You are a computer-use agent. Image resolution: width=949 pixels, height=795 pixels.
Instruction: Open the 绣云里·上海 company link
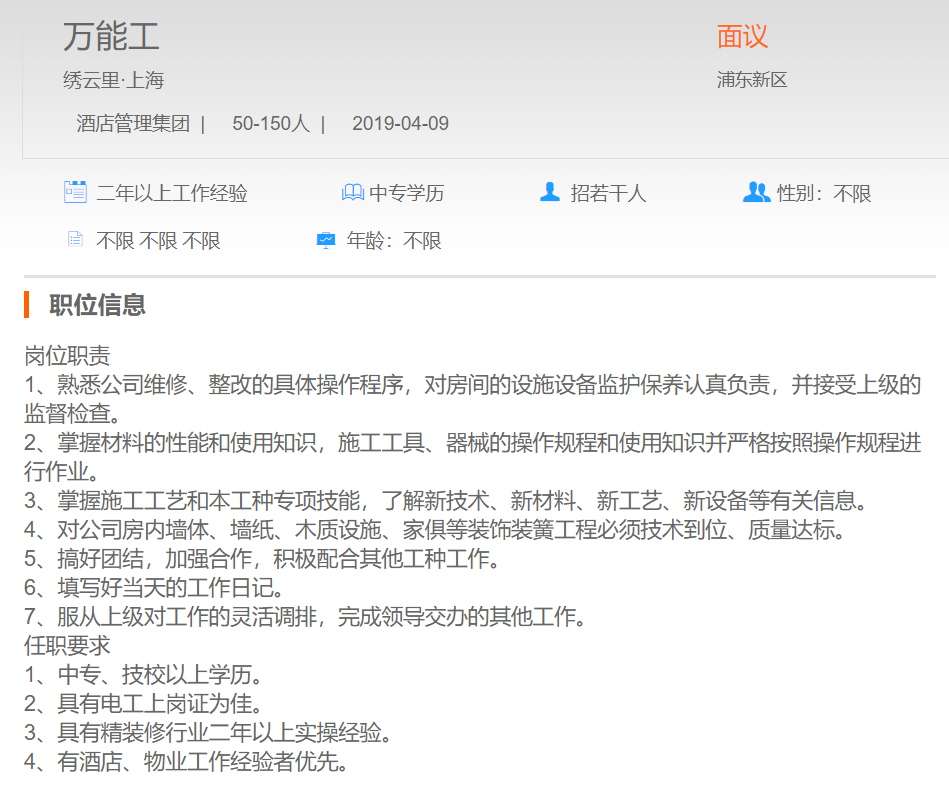(x=113, y=81)
